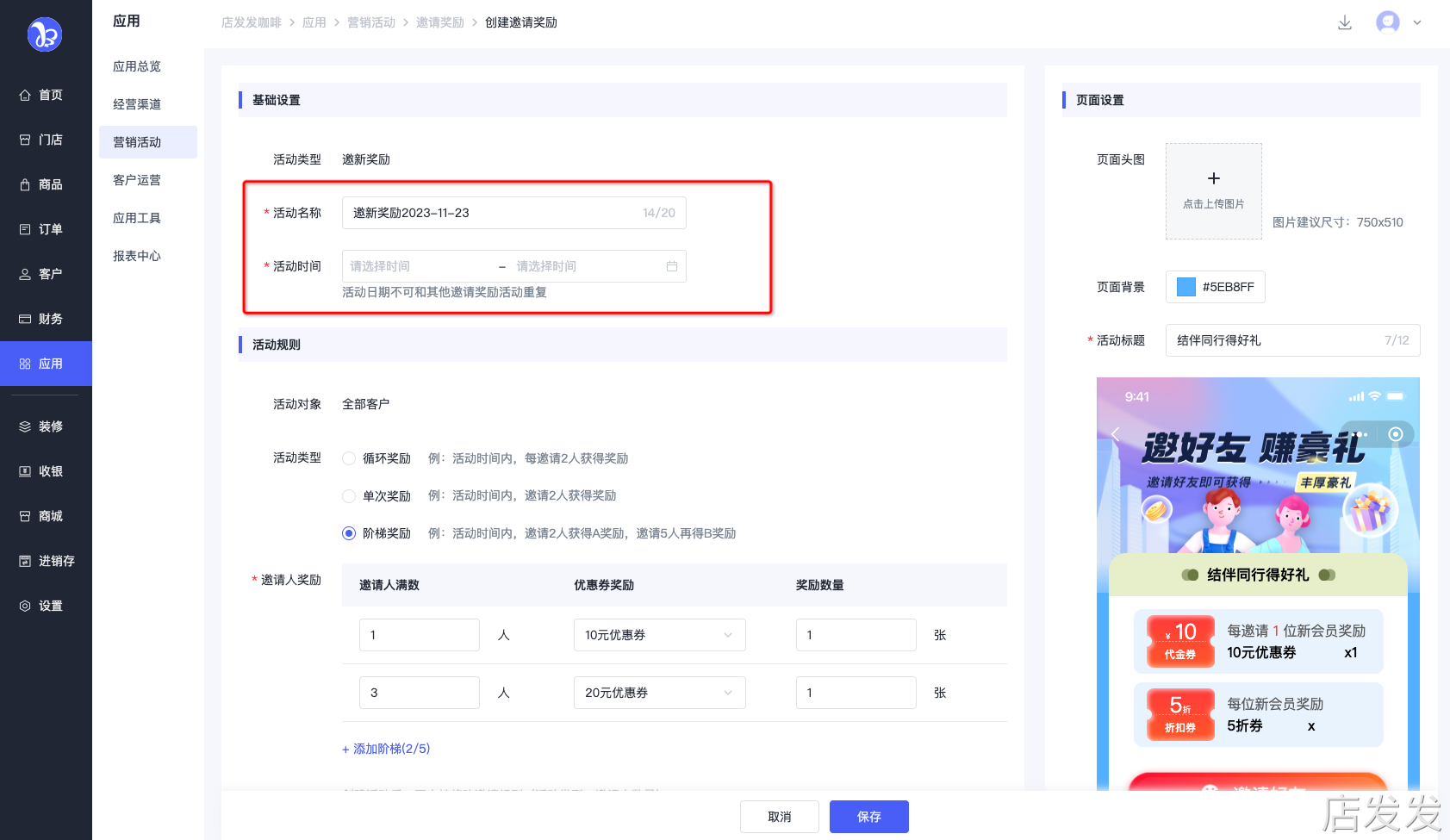Select the 阶梯奖励 radio option
The height and width of the screenshot is (840, 1450).
pyautogui.click(x=349, y=533)
